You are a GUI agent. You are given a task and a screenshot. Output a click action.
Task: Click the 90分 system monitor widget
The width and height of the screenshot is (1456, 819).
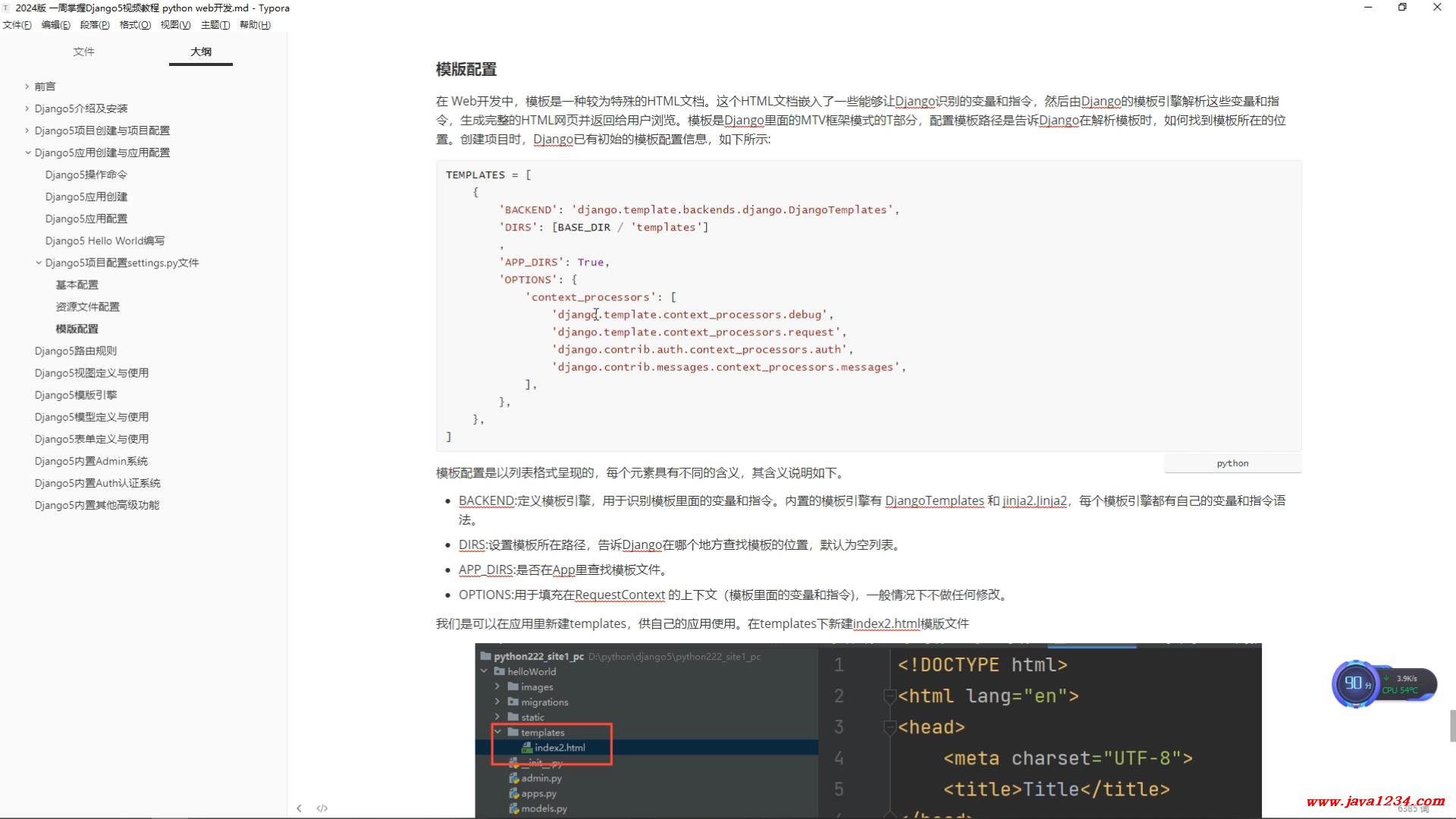tap(1356, 684)
